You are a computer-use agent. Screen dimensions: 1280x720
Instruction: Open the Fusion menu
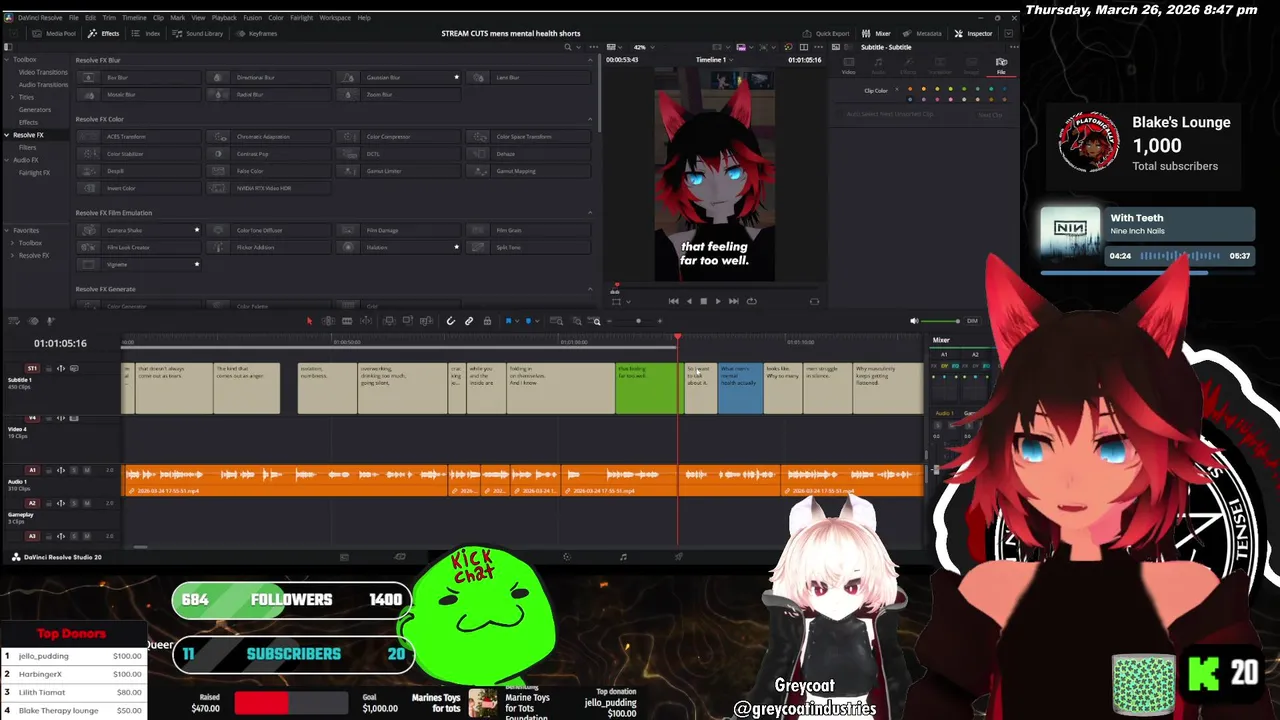(x=252, y=17)
